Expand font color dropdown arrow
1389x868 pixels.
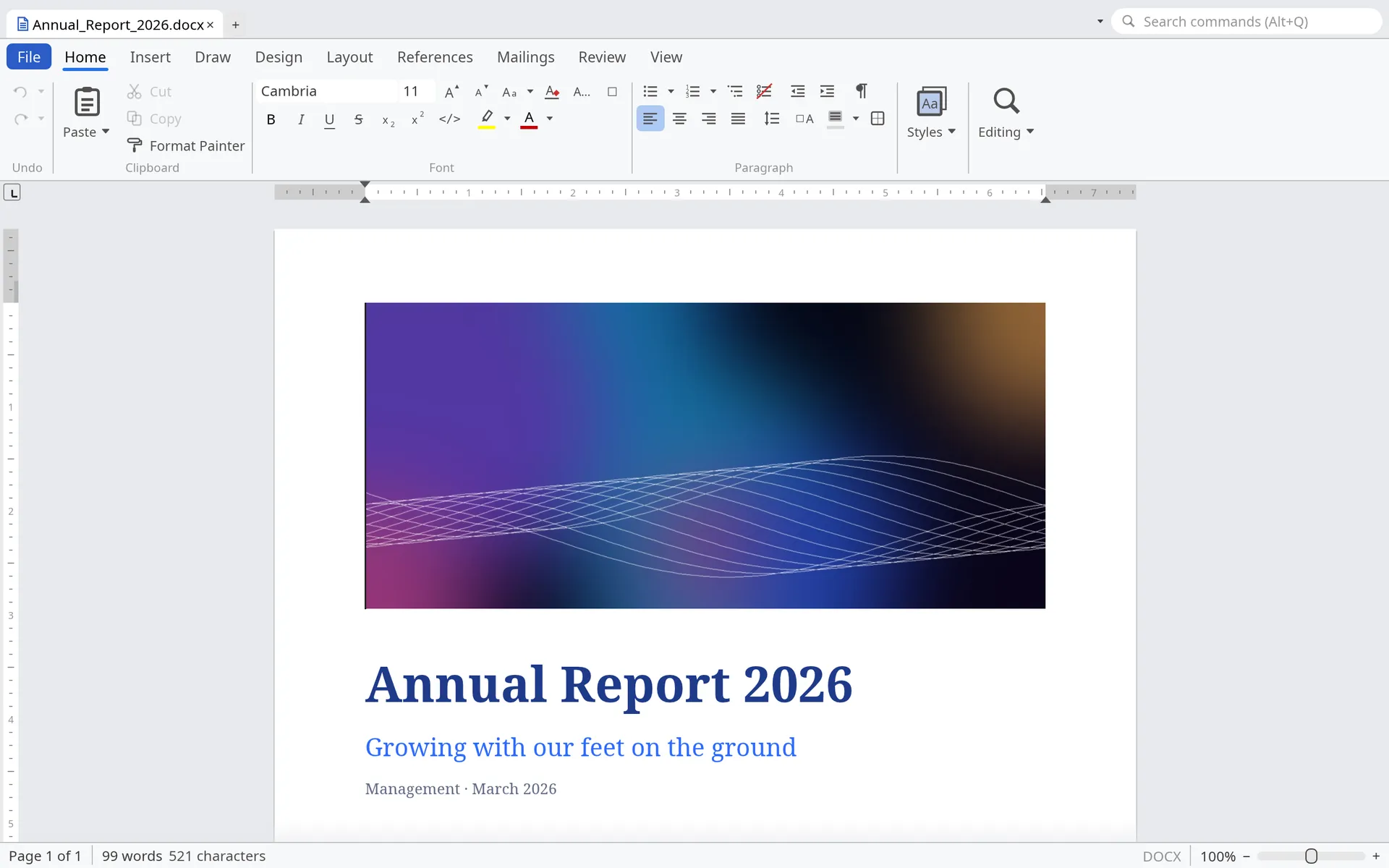tap(550, 119)
